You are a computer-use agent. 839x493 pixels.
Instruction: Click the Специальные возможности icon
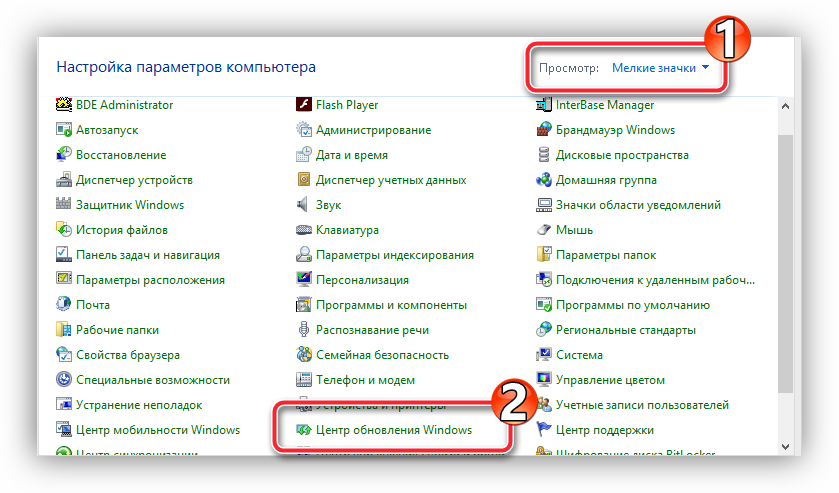click(x=64, y=380)
